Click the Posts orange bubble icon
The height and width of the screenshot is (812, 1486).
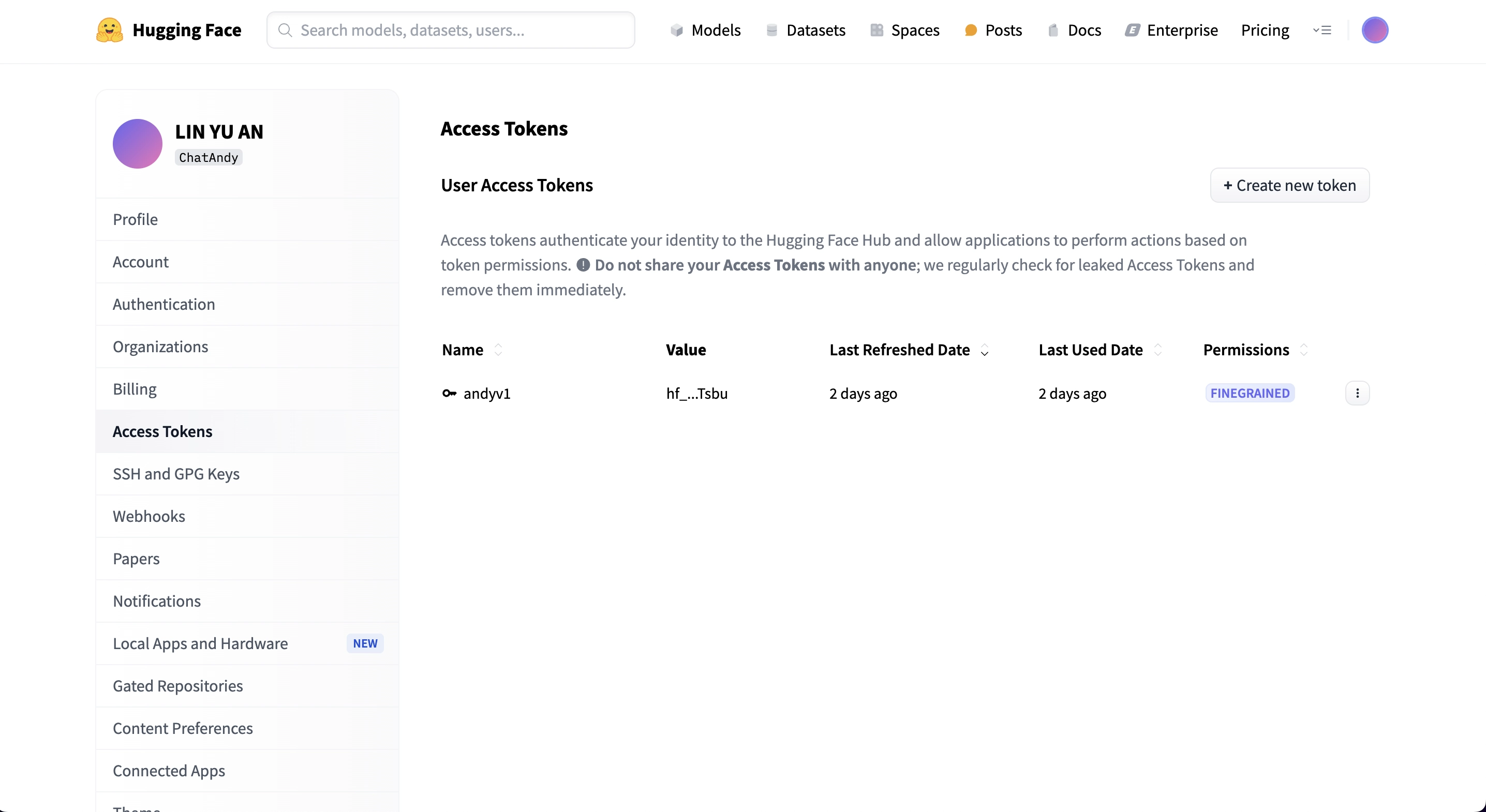coord(971,30)
